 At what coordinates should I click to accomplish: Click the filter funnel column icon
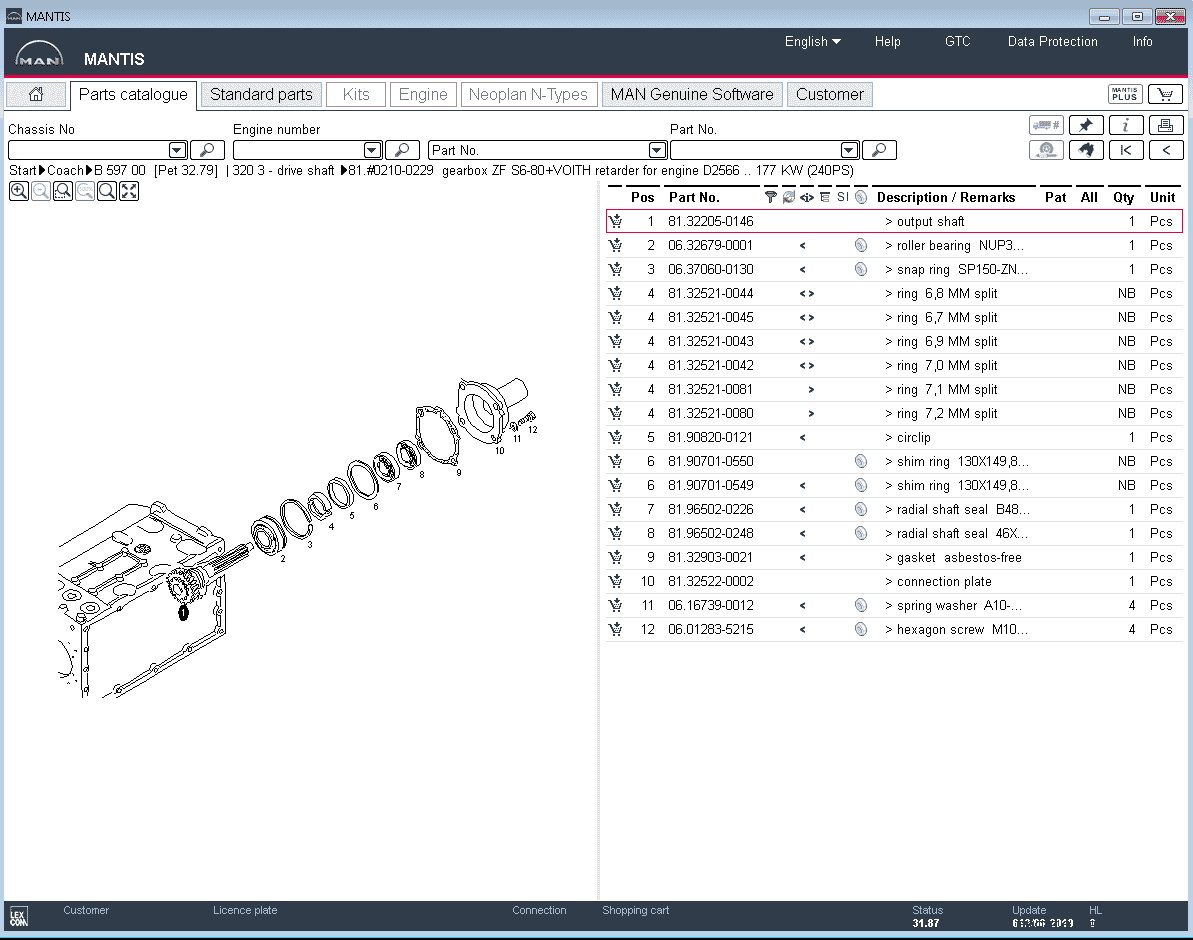[771, 197]
